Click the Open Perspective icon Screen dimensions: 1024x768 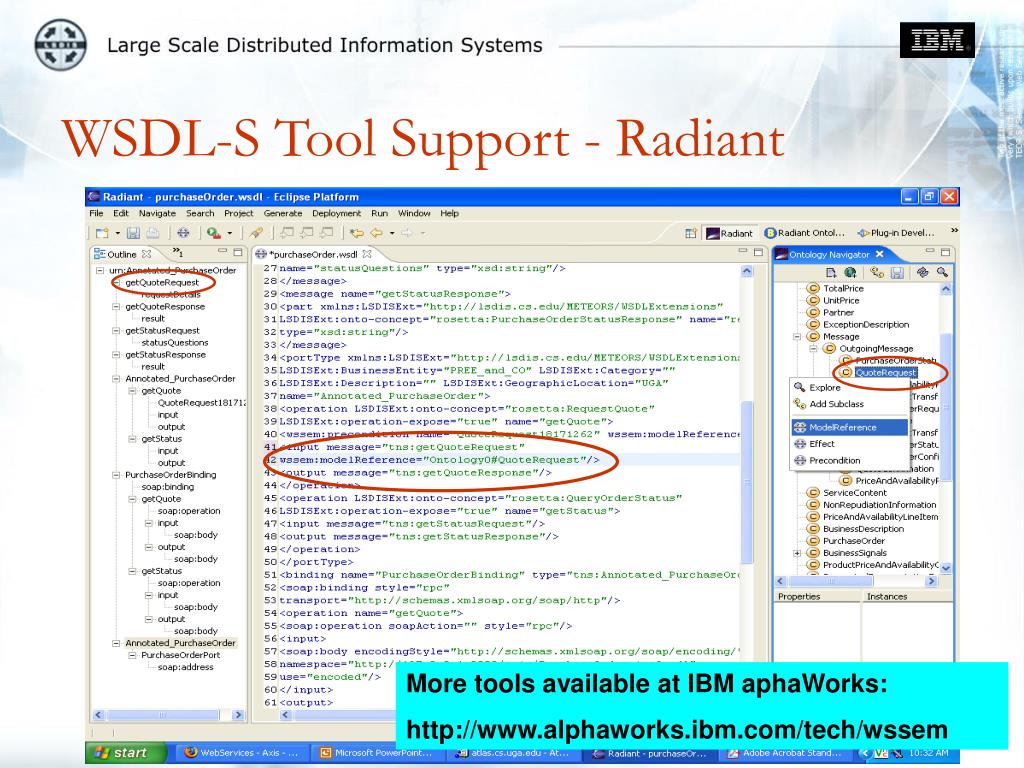[690, 233]
